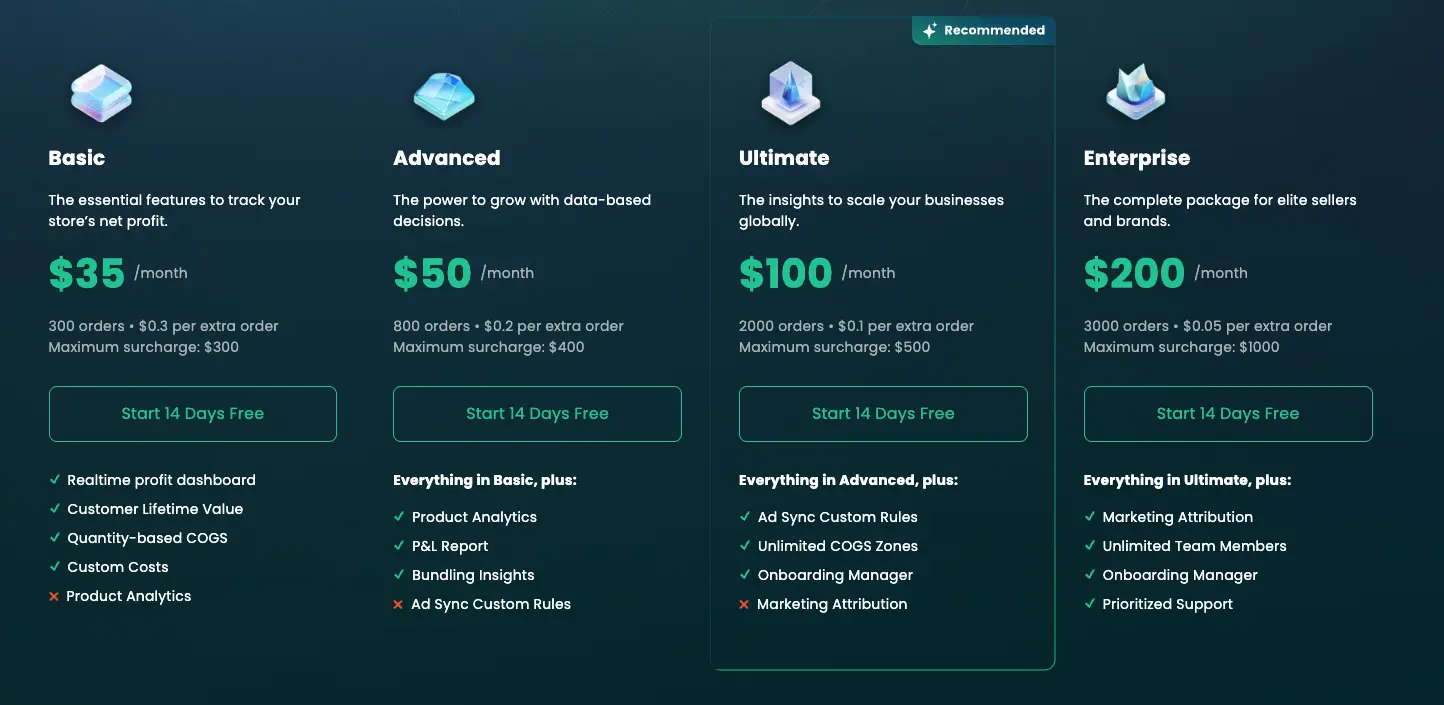Click the Customer Lifetime Value feature
1444x705 pixels.
[155, 509]
